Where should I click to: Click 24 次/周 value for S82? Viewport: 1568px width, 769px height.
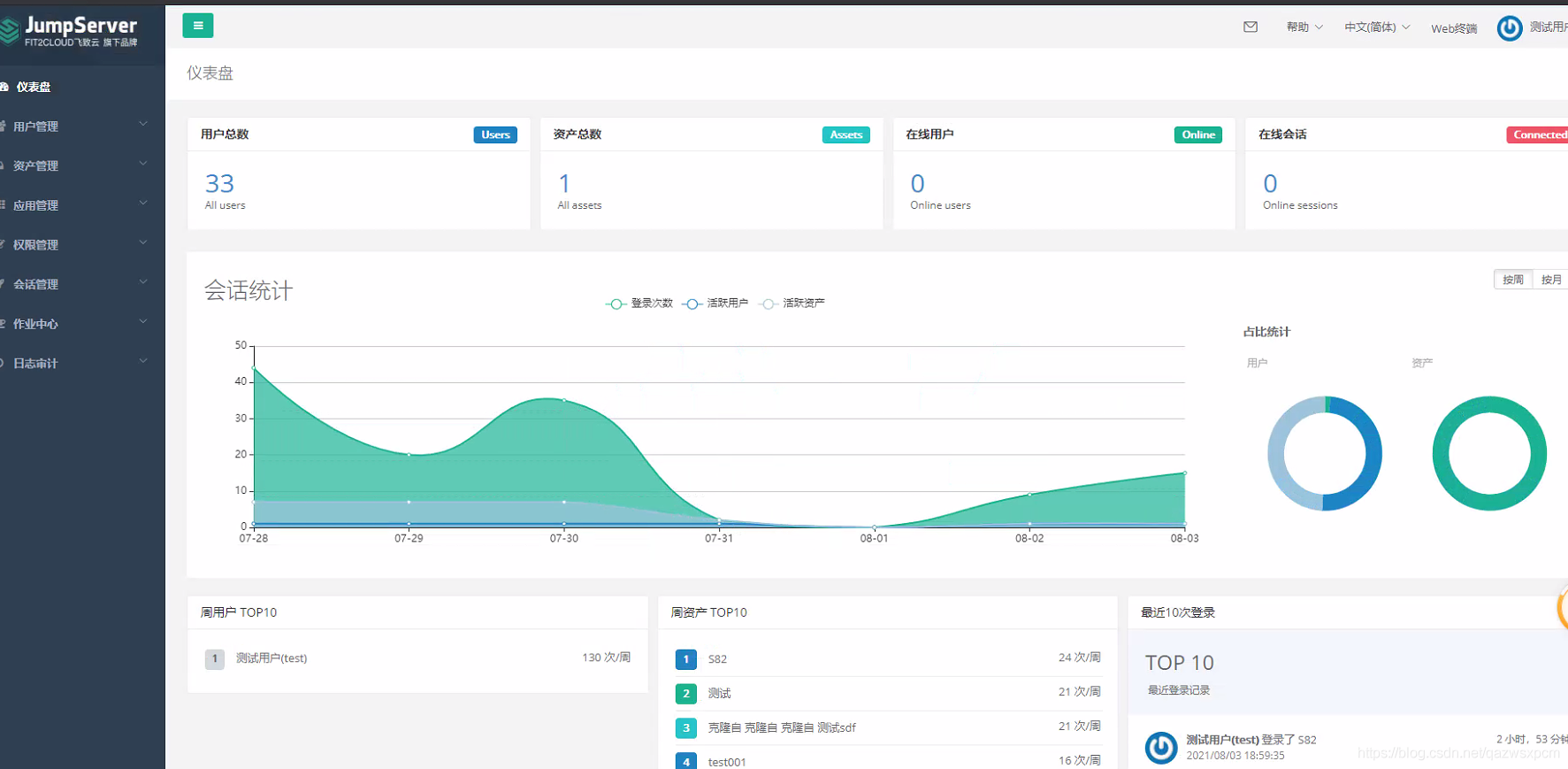coord(1079,657)
